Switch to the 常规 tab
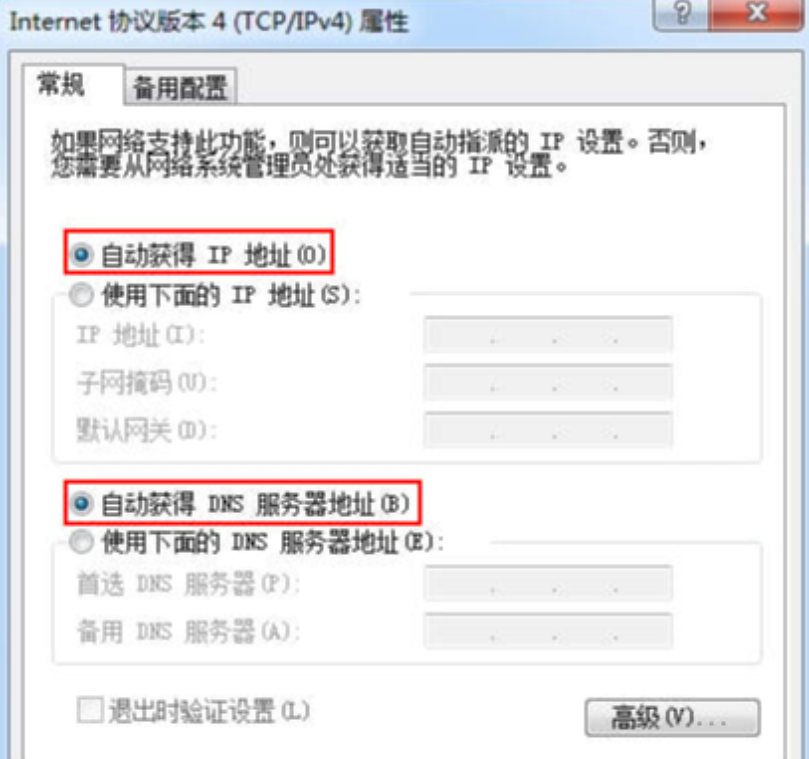809x759 pixels. click(61, 85)
